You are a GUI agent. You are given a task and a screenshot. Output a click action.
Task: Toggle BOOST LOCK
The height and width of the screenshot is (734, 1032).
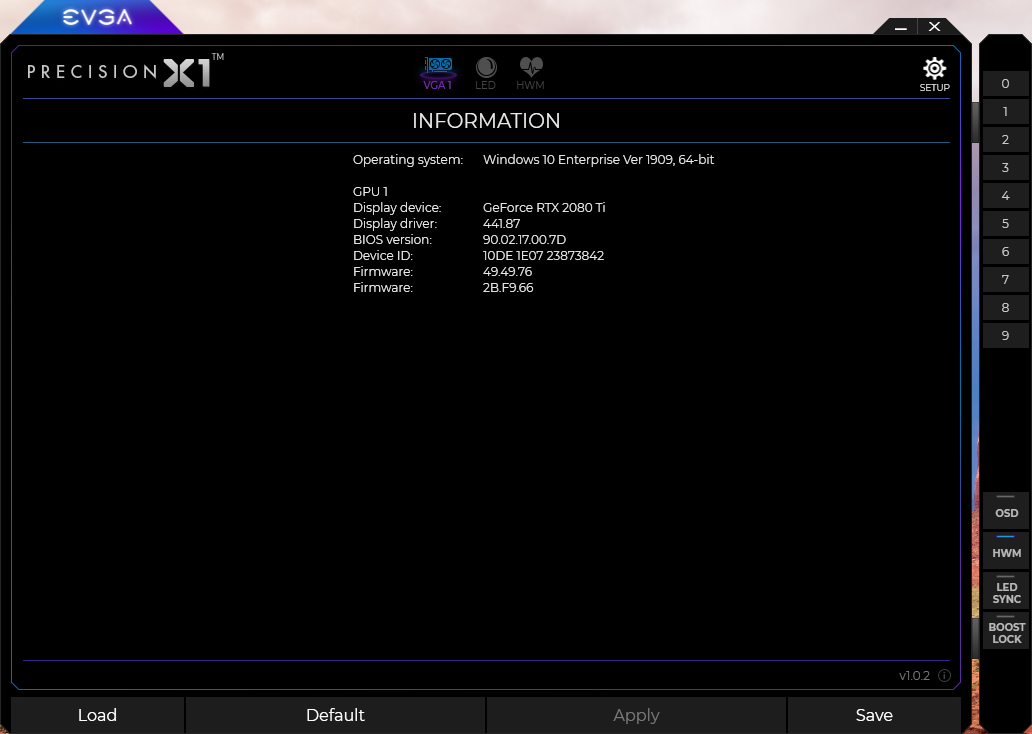(1006, 631)
